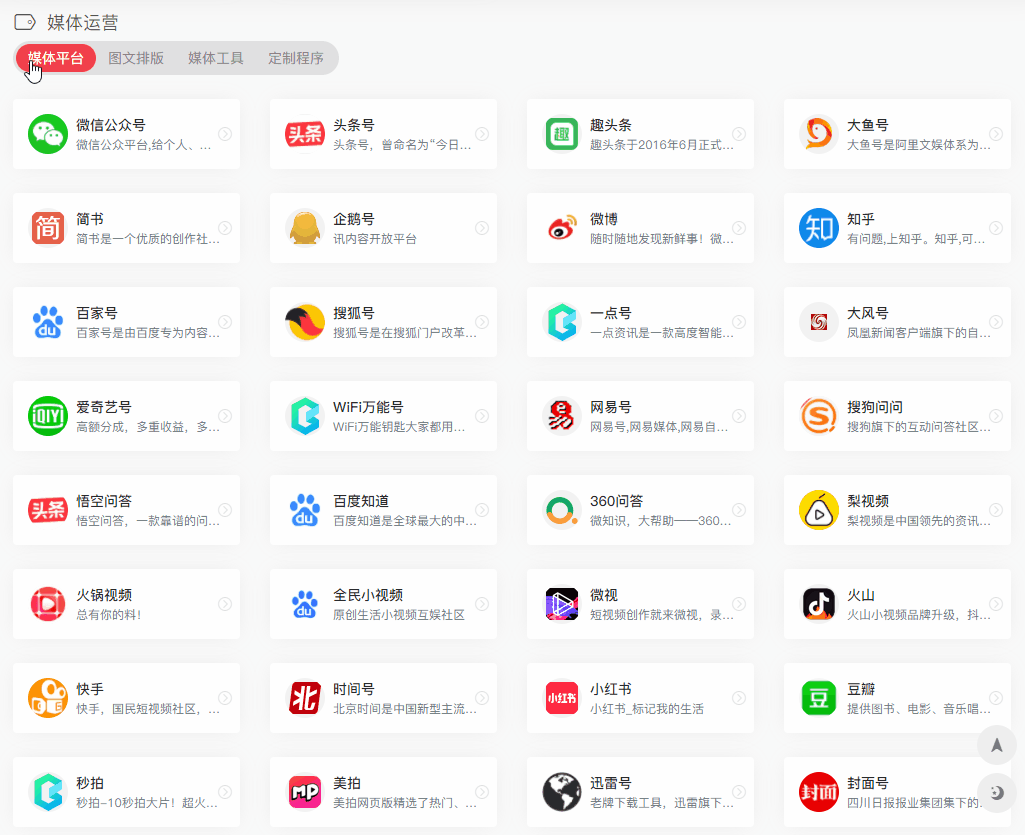Click the 头条号 red logo icon
This screenshot has width=1025, height=835.
point(305,134)
